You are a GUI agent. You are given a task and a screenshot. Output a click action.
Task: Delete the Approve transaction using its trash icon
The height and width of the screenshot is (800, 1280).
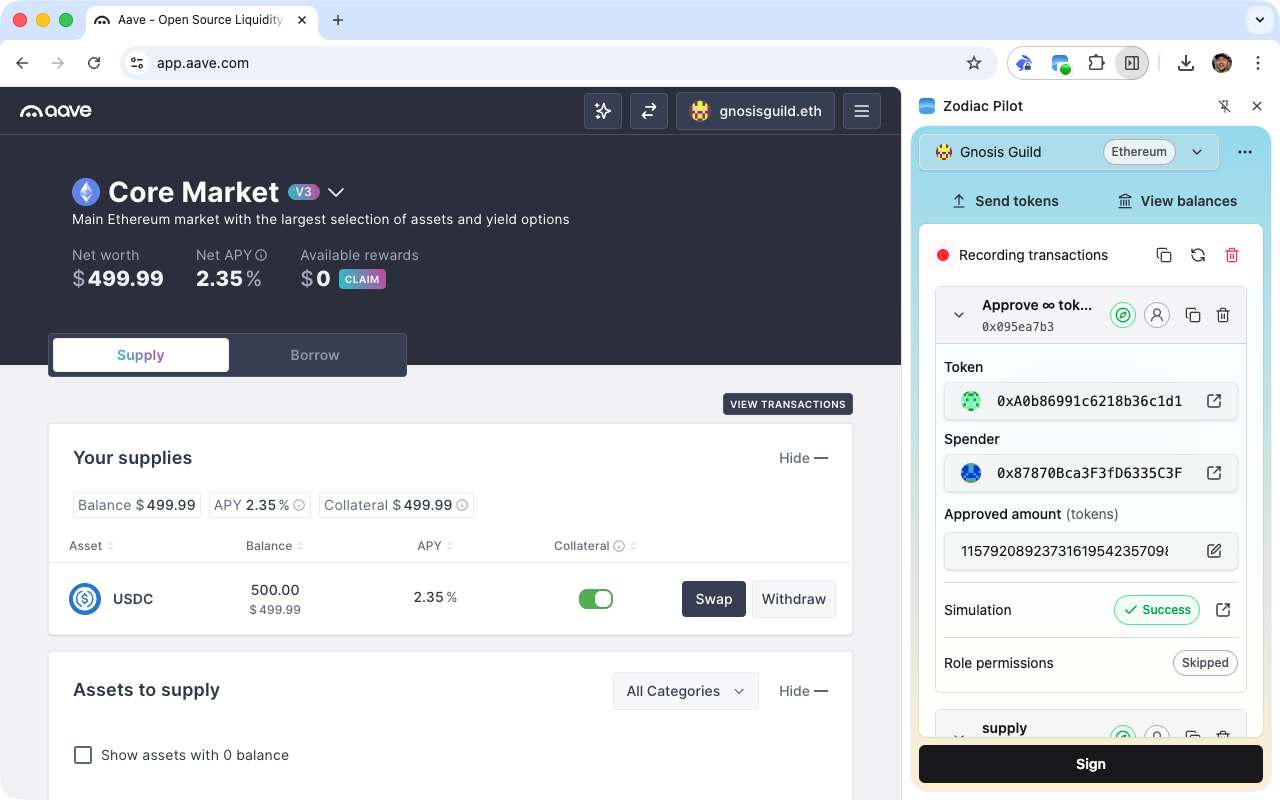1223,315
